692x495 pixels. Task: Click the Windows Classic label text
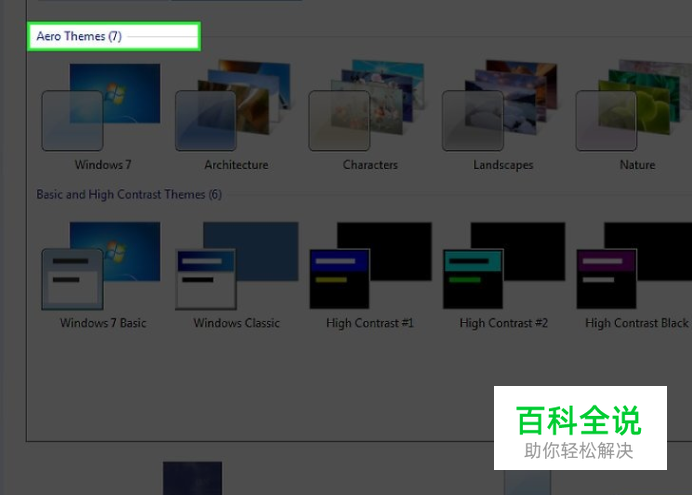(x=237, y=323)
